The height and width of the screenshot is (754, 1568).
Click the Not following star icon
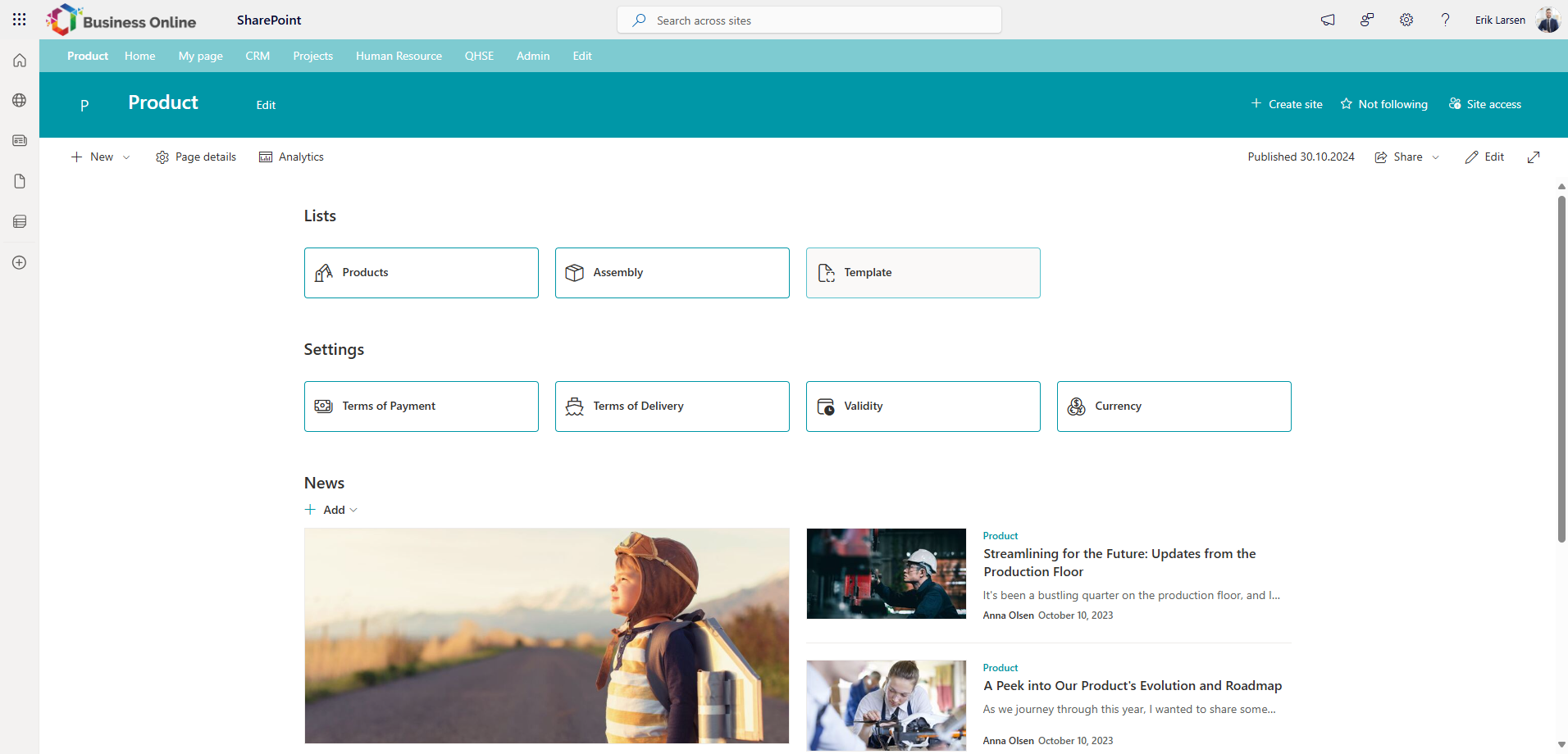pos(1347,104)
